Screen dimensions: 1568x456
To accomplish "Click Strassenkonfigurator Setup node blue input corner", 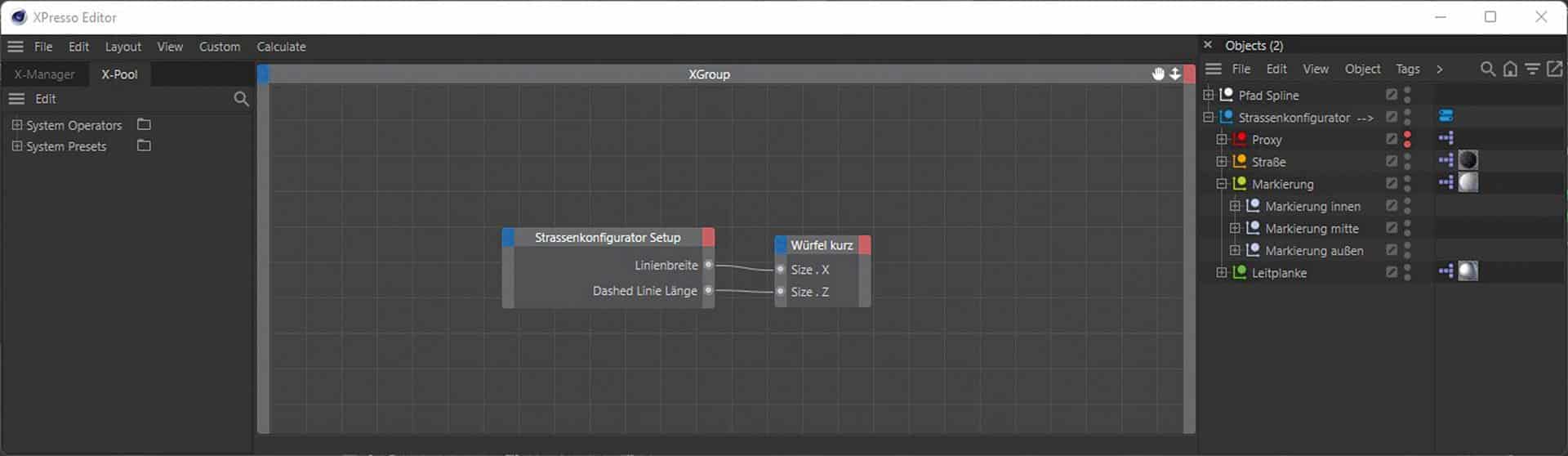I will tap(508, 238).
